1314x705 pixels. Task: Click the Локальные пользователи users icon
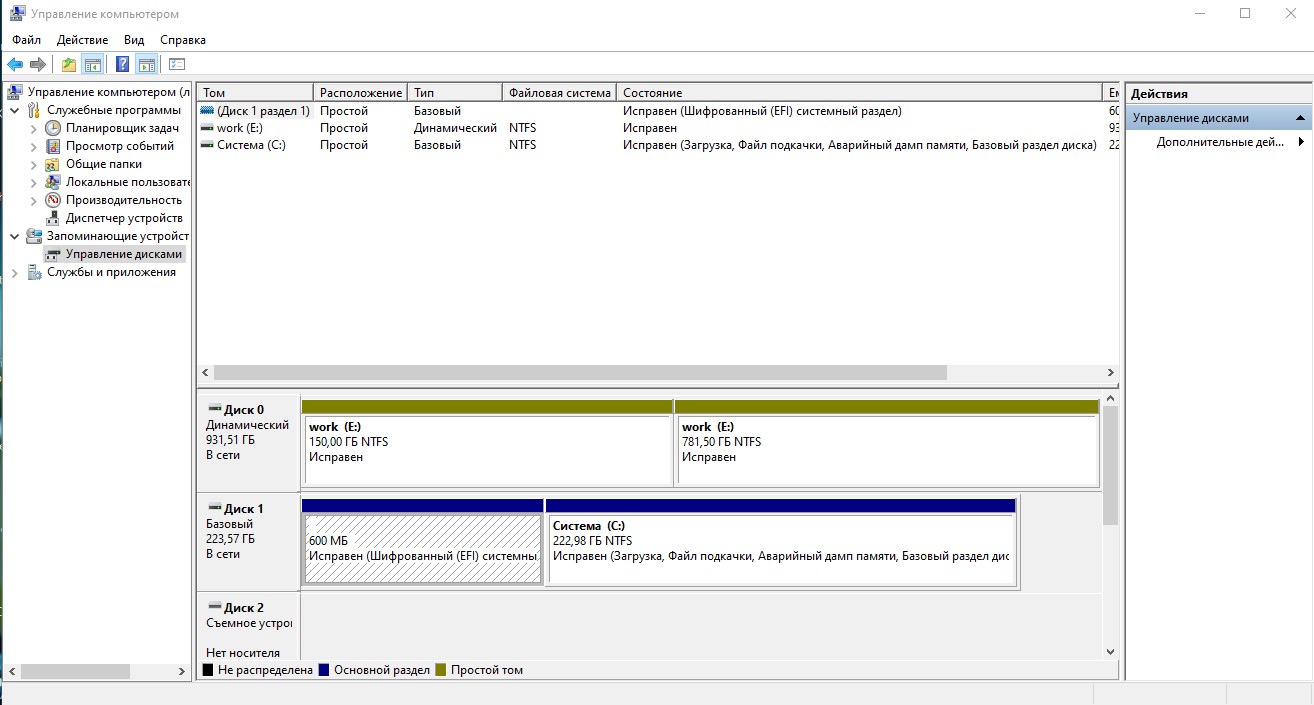pyautogui.click(x=53, y=182)
